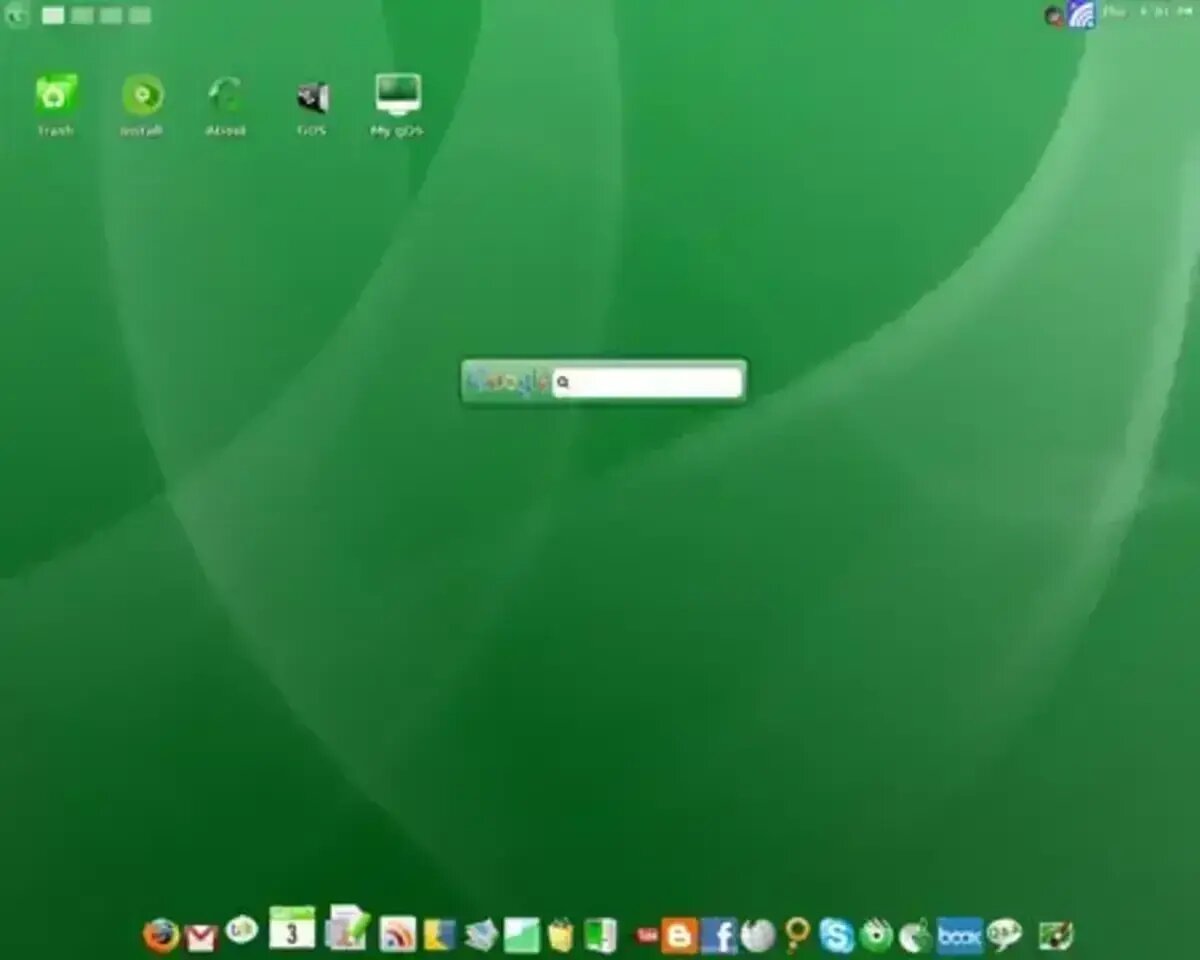Select the GOS desktop icon
Screen dimensions: 1200x960
tap(312, 106)
